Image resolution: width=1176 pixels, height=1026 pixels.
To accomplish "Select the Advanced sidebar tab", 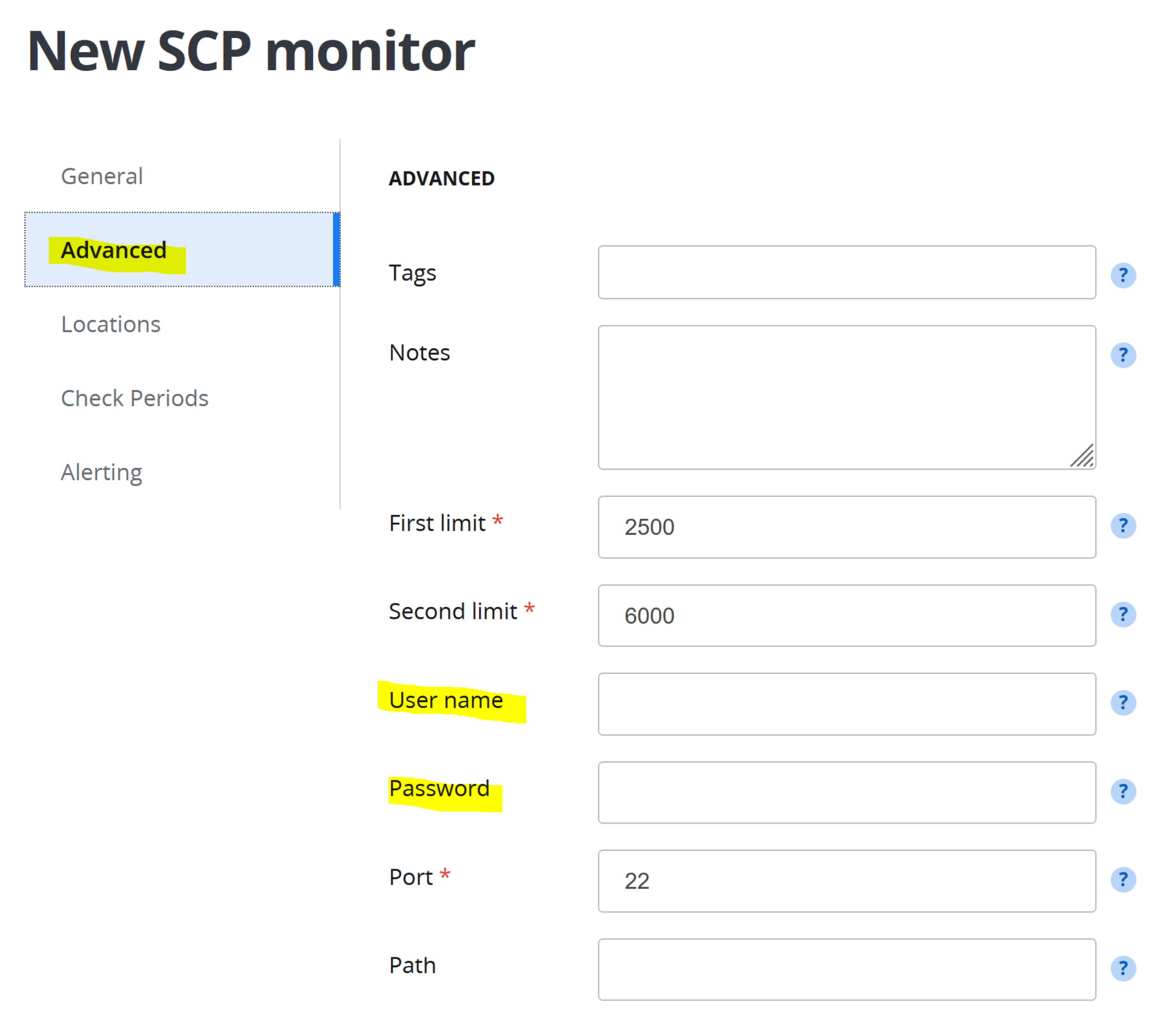I will click(114, 250).
